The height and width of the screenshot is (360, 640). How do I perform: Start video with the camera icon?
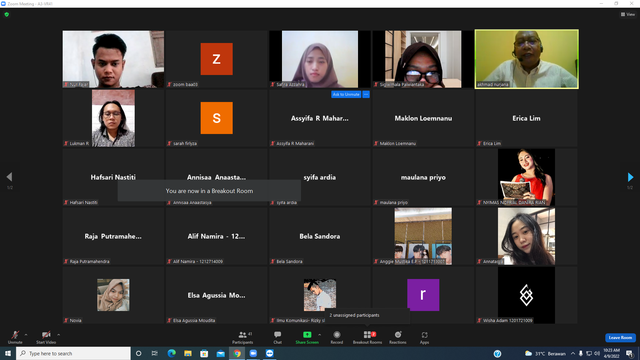click(x=46, y=337)
